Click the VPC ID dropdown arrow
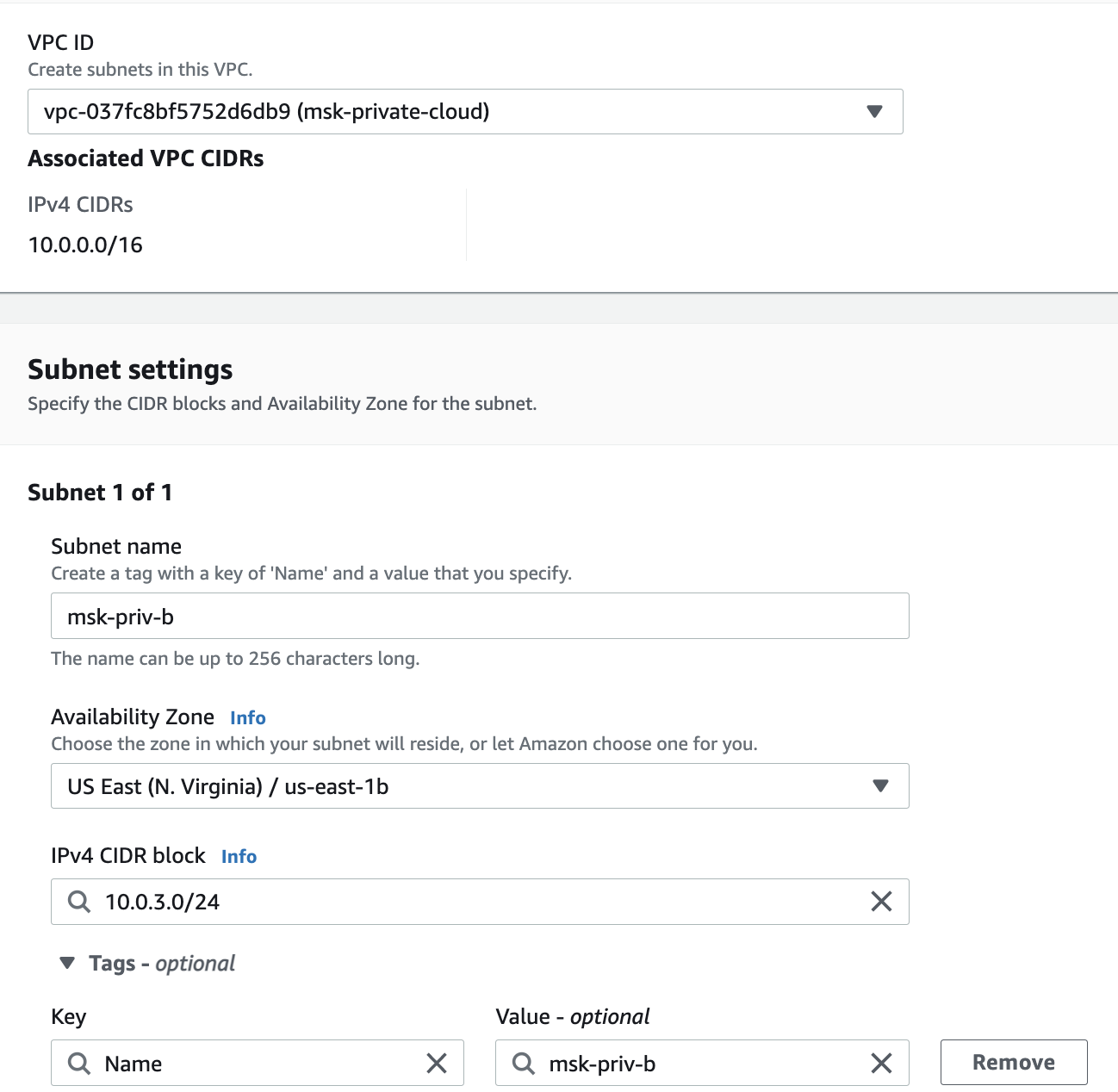 [x=874, y=112]
